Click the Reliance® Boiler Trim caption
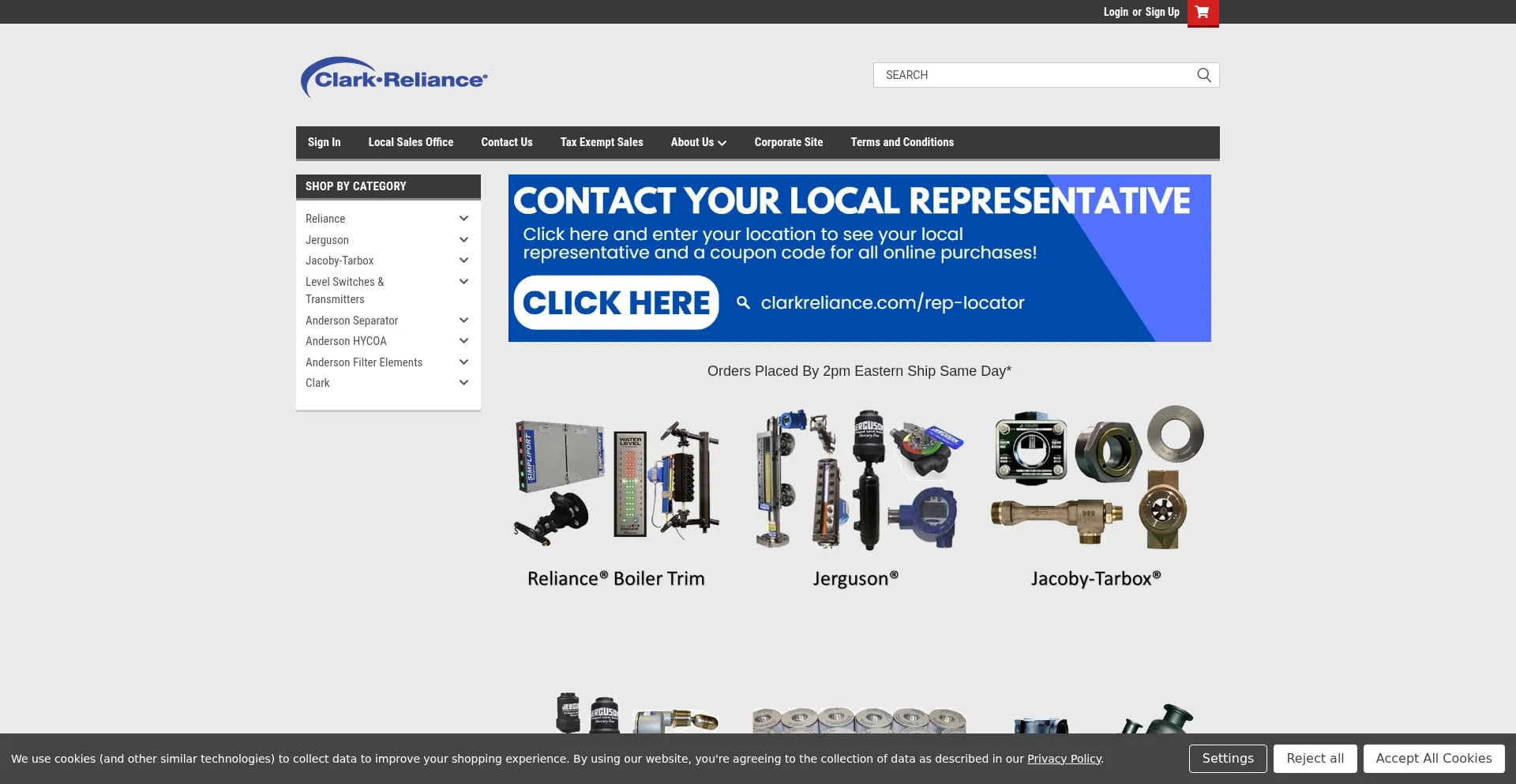 (616, 579)
